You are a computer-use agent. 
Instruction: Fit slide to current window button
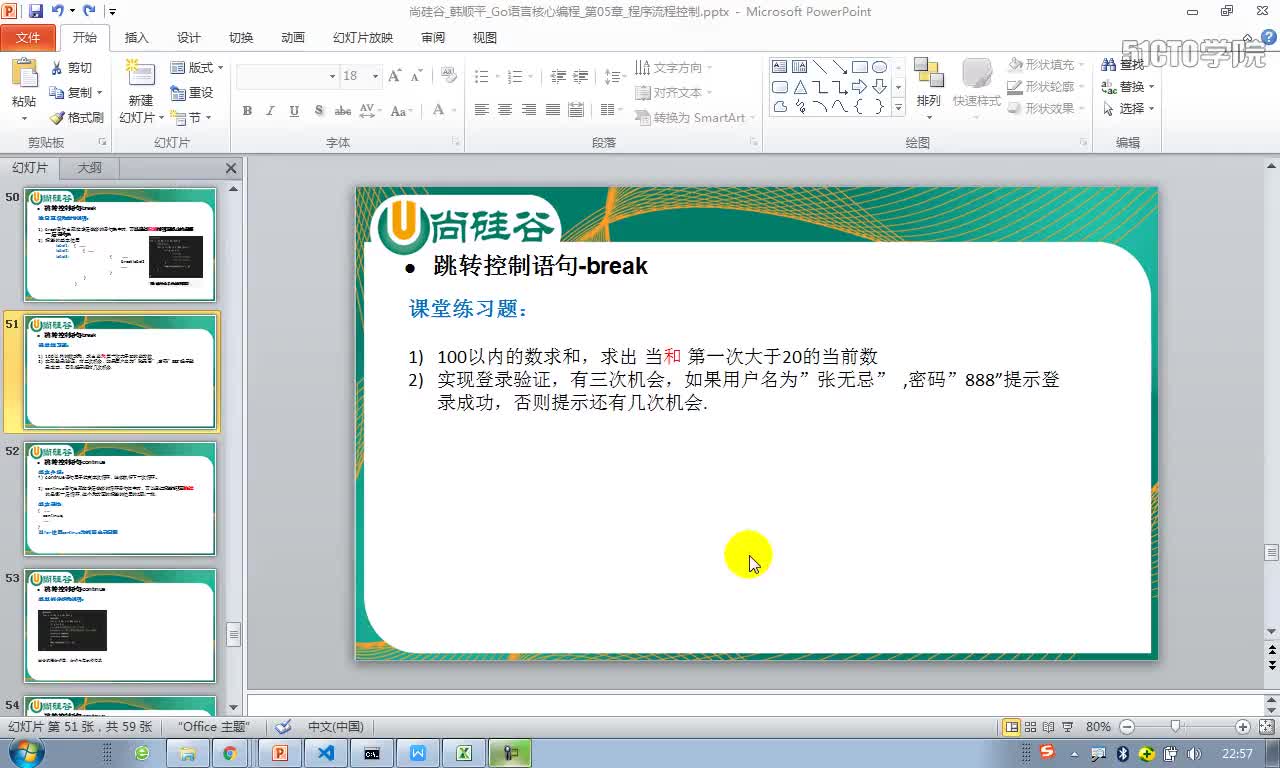point(1265,727)
